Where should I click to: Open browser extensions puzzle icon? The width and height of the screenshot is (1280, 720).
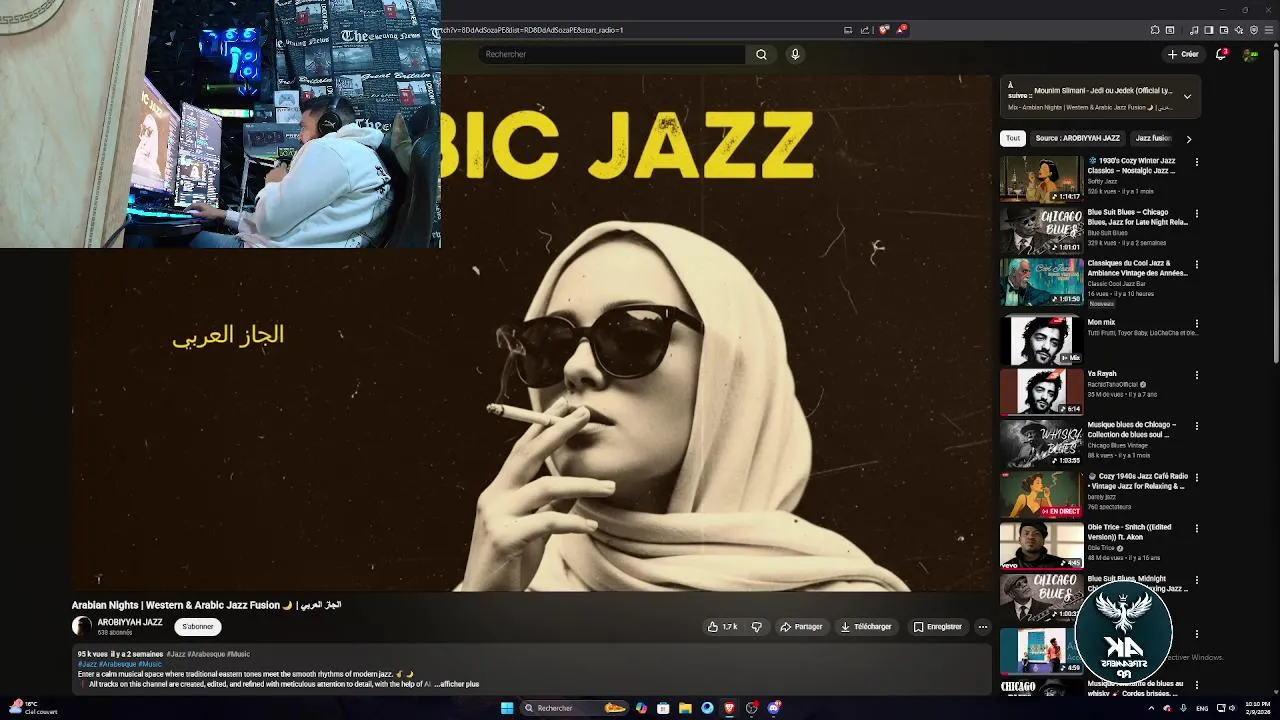click(x=1155, y=30)
